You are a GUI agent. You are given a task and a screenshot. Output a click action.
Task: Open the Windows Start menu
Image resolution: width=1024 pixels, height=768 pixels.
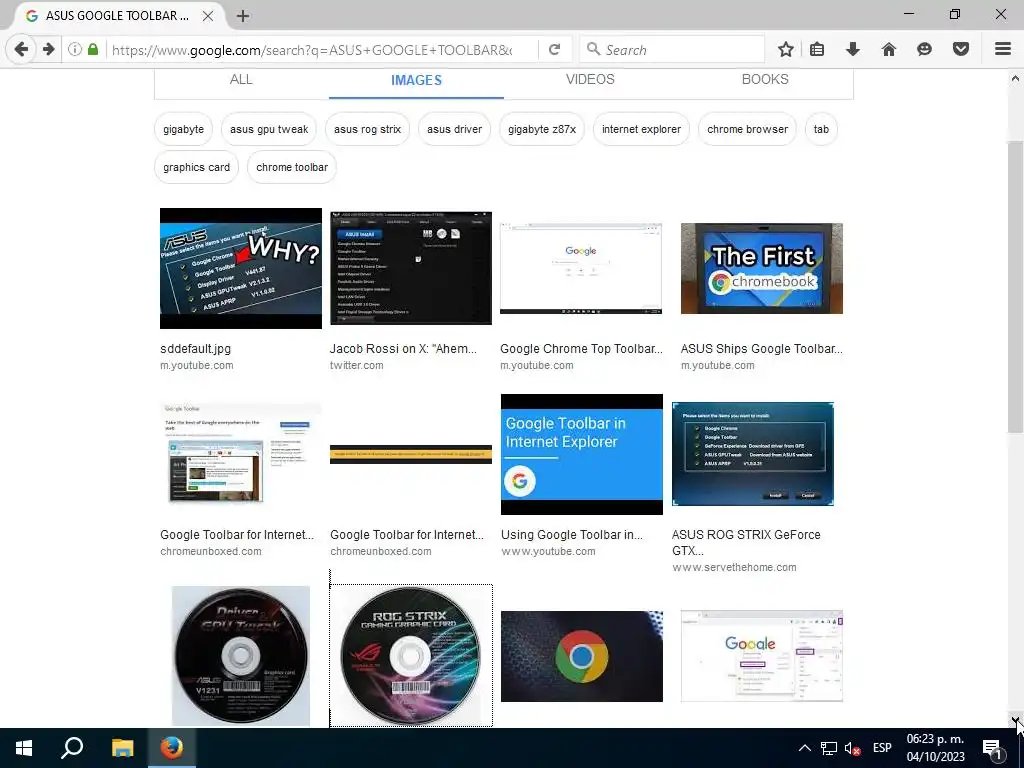coord(24,748)
